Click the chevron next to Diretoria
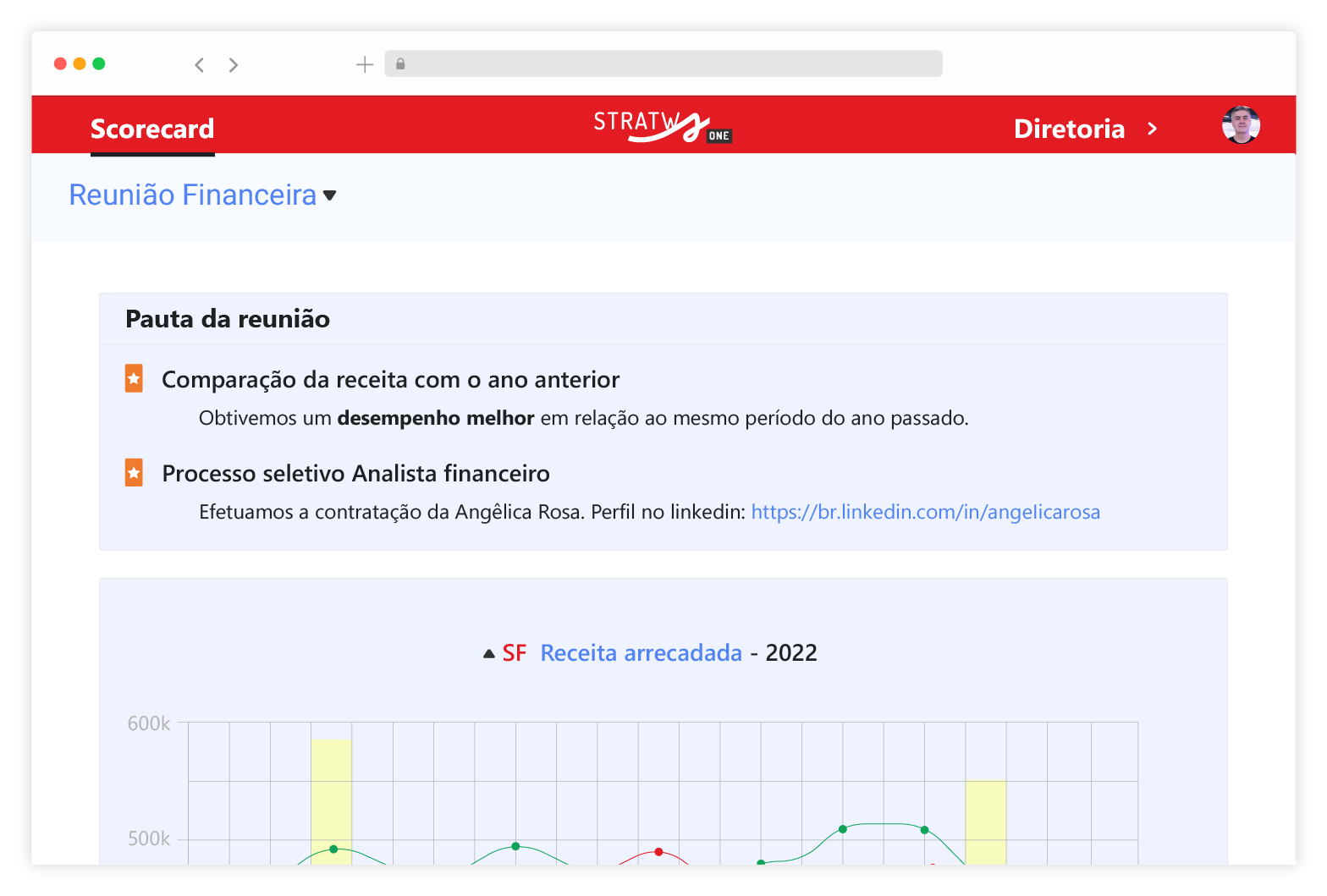The width and height of the screenshot is (1327, 896). [x=1152, y=129]
